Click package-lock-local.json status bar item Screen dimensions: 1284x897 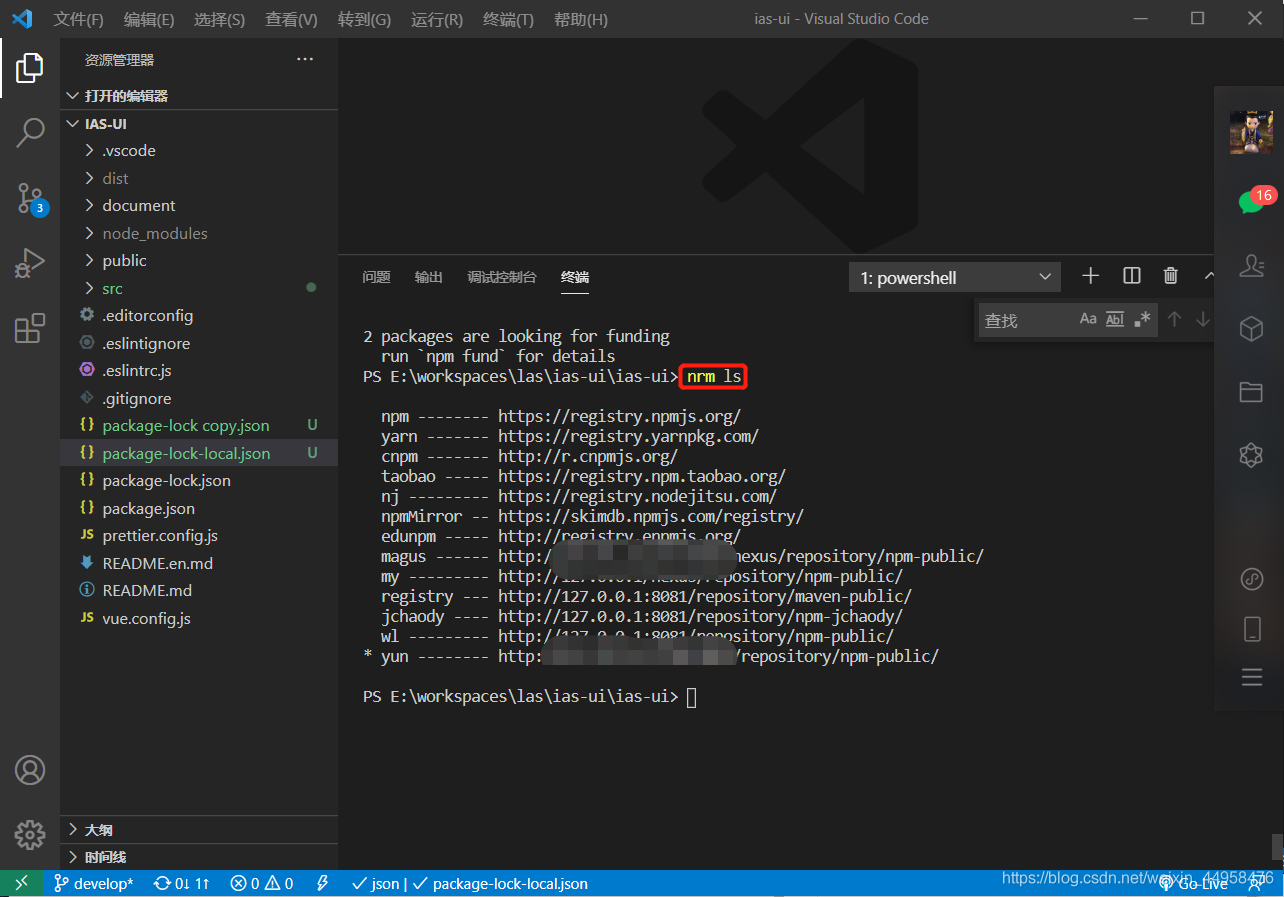[x=500, y=883]
